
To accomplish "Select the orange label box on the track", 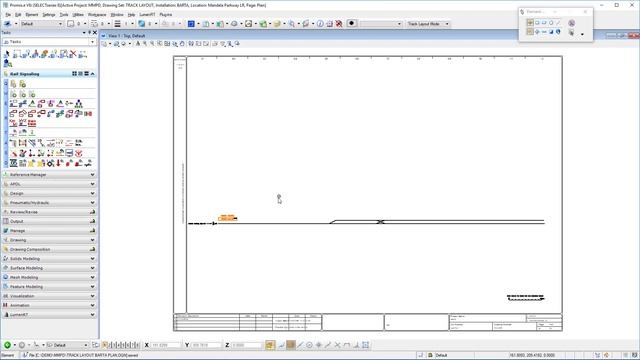I will [x=227, y=218].
